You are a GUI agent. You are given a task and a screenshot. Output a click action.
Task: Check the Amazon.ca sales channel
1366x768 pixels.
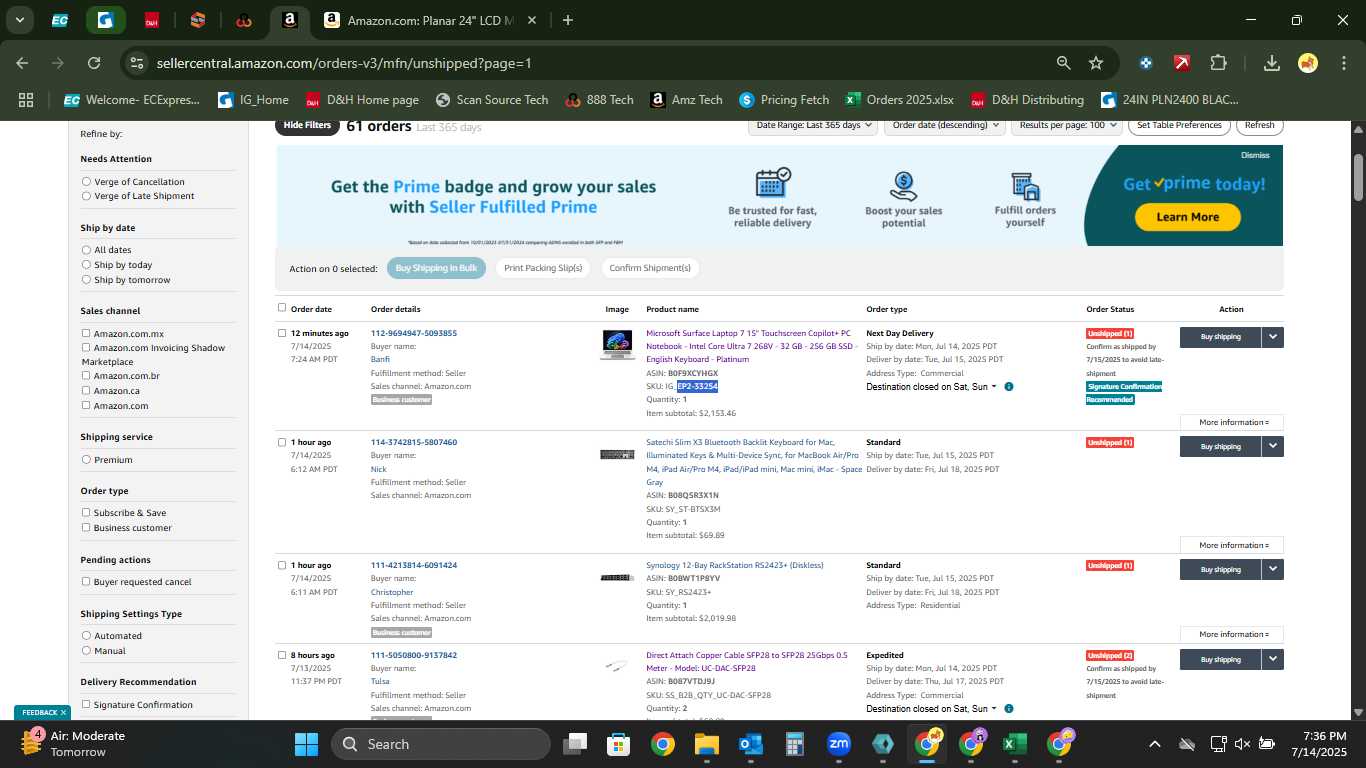point(86,391)
